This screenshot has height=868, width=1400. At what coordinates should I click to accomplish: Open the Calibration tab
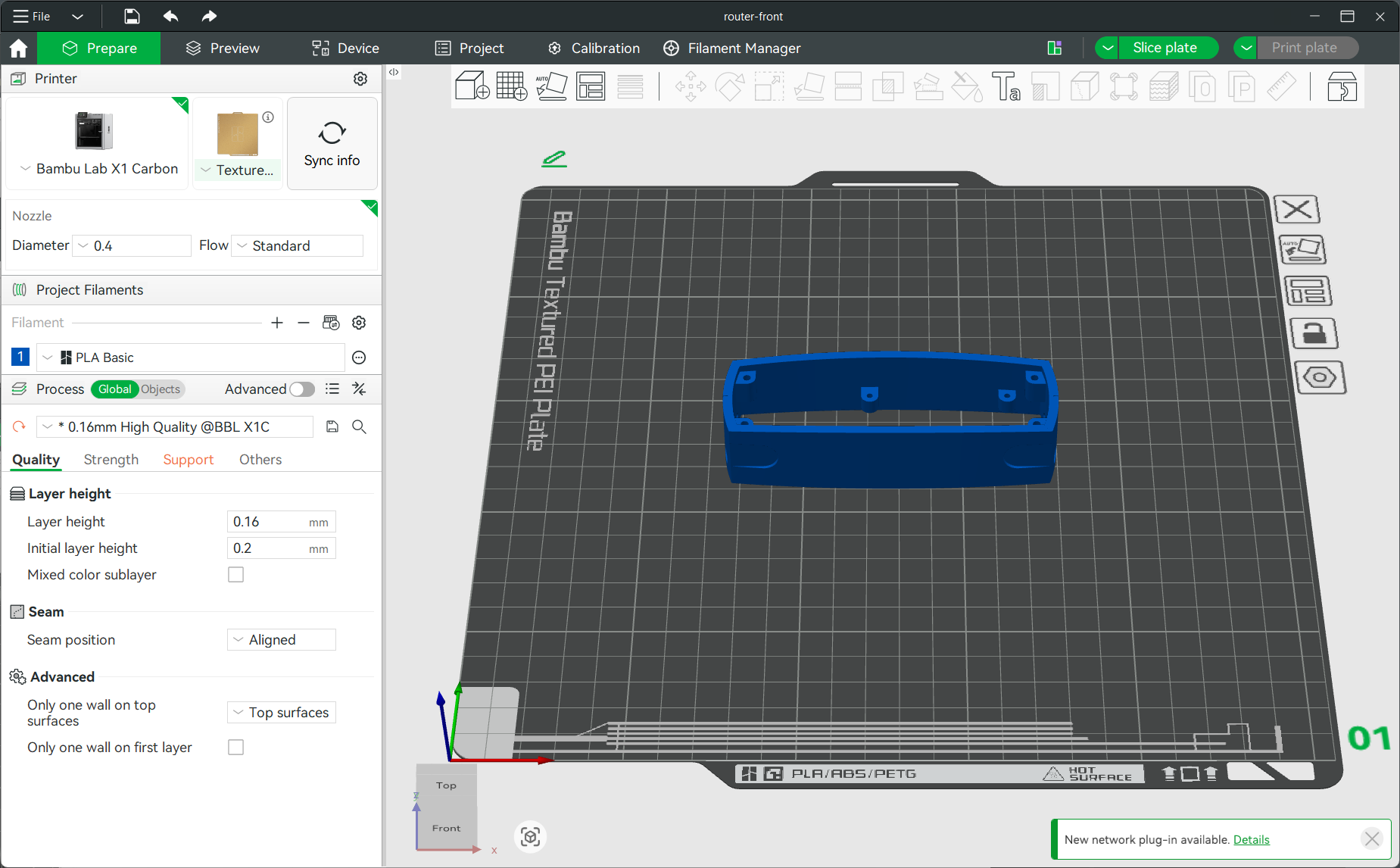(594, 48)
